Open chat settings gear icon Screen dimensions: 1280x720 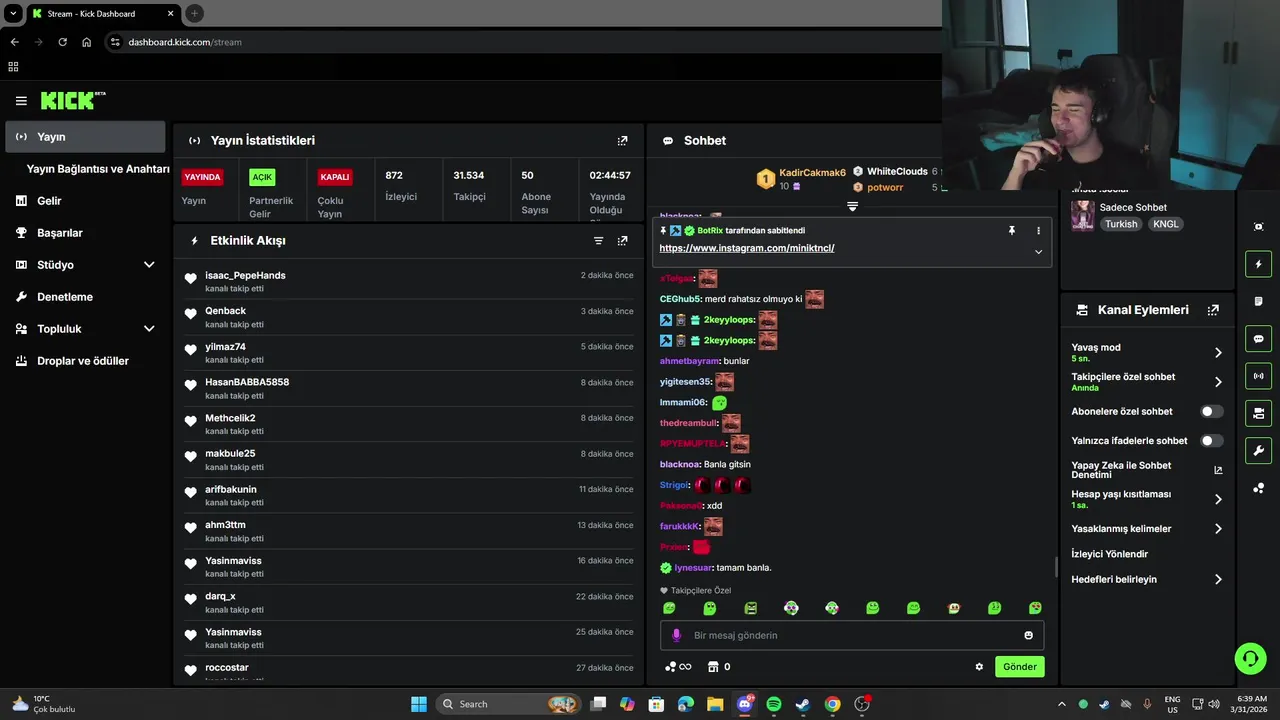point(979,667)
